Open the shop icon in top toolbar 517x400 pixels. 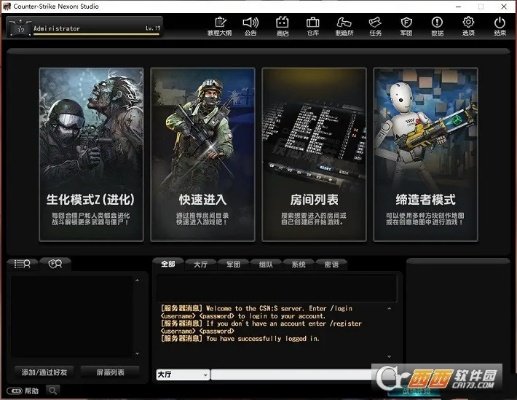click(x=282, y=26)
